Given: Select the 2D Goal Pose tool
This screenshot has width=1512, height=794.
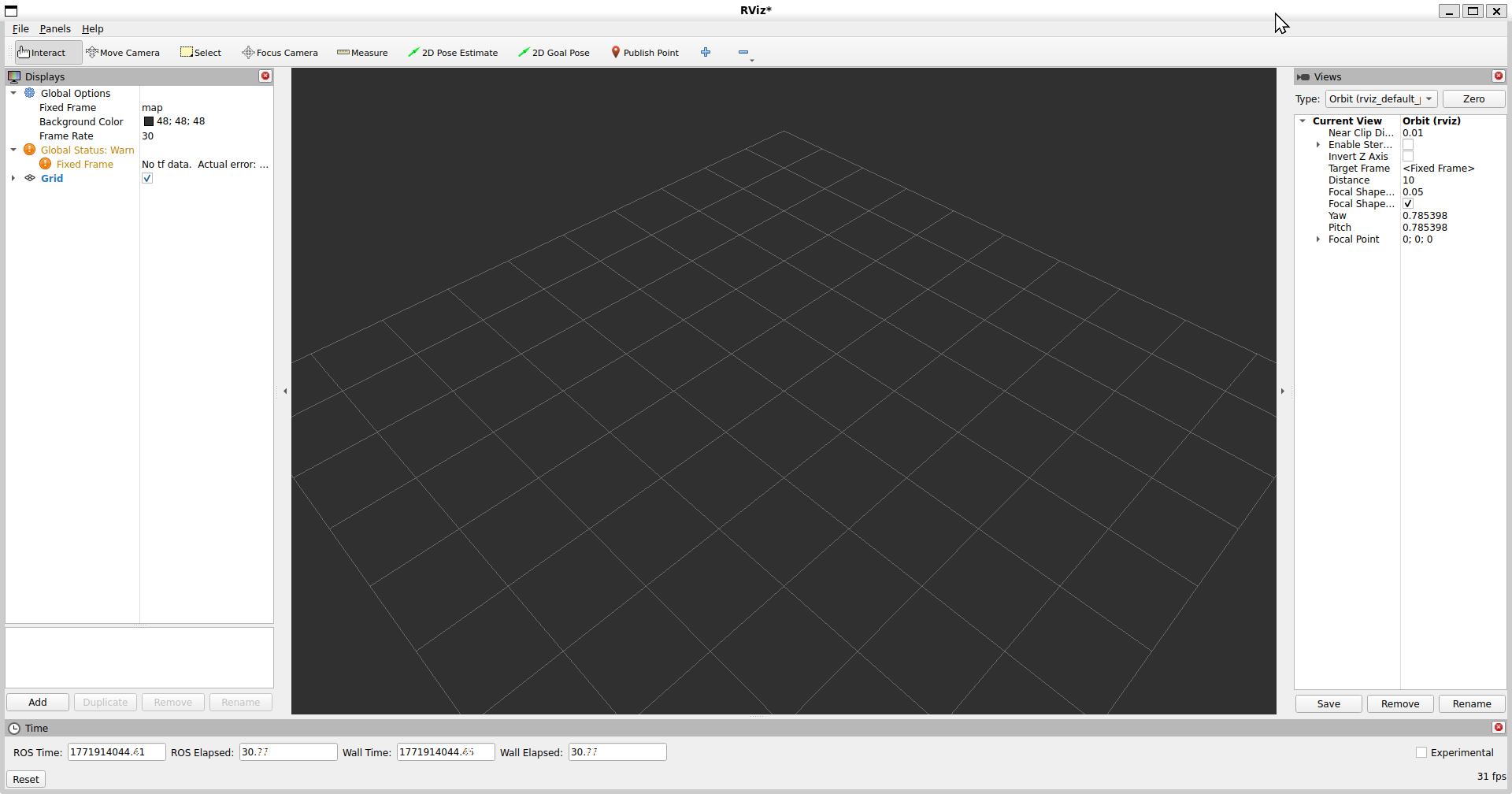Looking at the screenshot, I should (554, 53).
